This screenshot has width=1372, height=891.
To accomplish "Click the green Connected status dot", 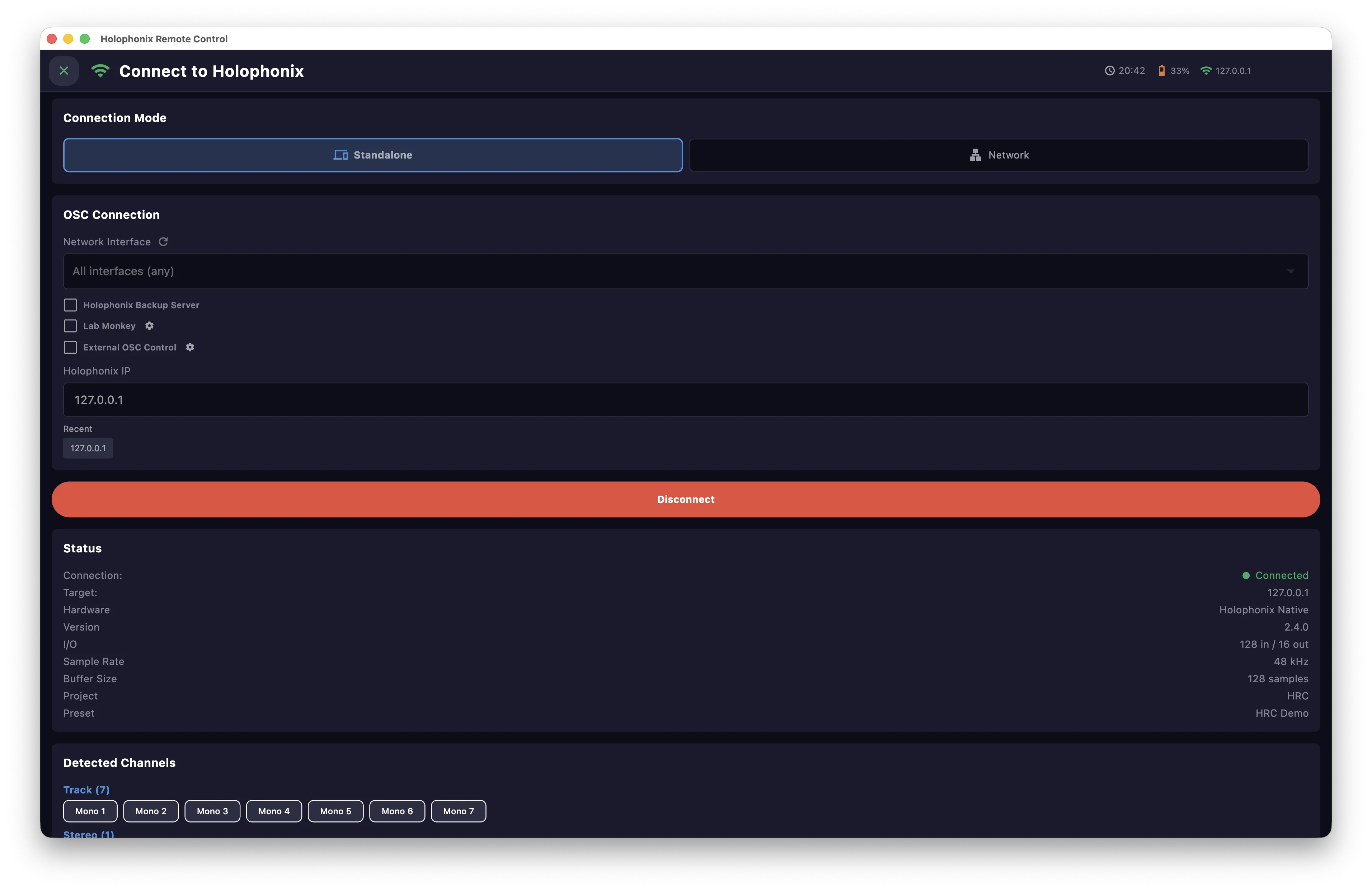I will coord(1246,575).
